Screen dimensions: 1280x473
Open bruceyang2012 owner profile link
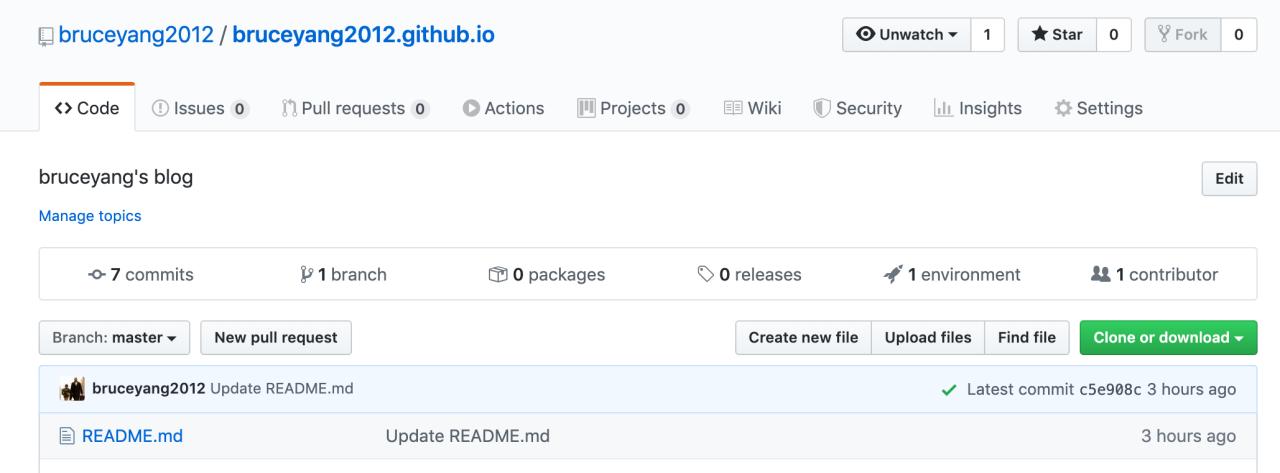(136, 35)
